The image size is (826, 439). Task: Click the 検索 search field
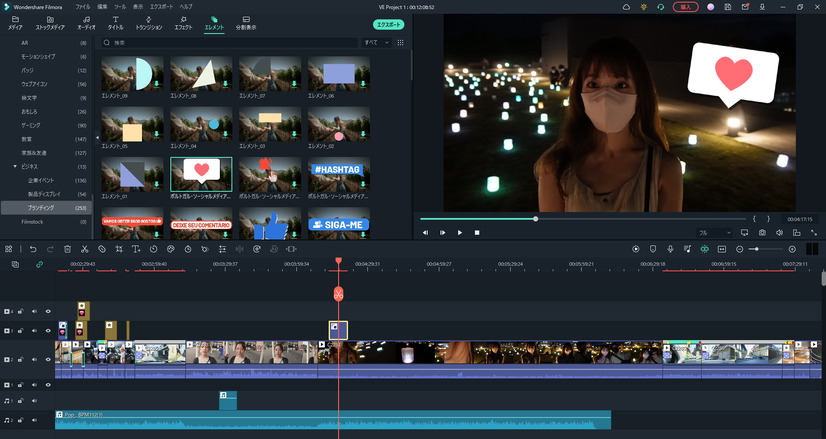point(229,43)
